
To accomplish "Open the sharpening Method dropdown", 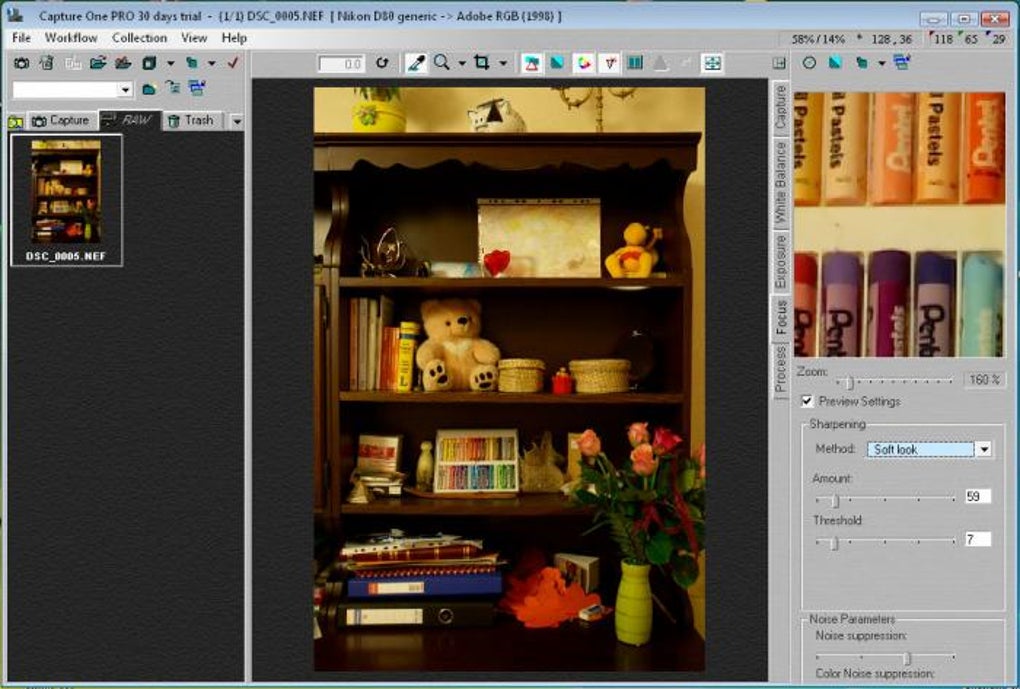I will click(984, 449).
